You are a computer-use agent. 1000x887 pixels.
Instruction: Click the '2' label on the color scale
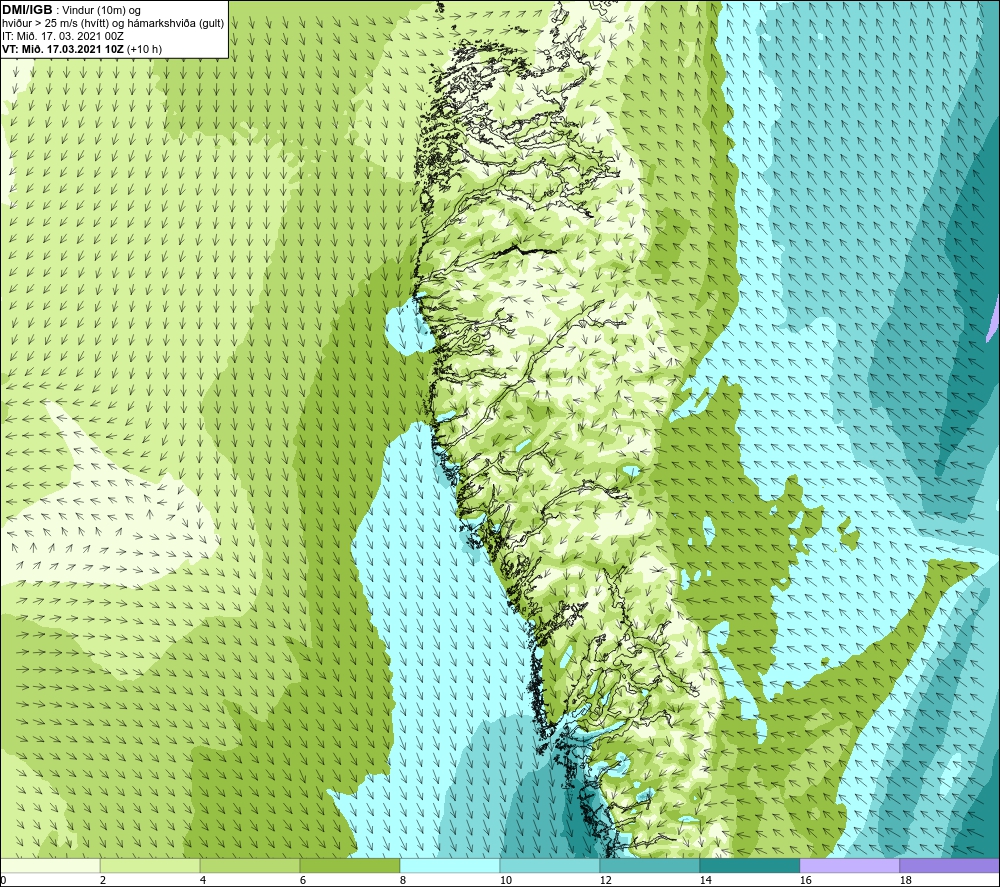[103, 880]
